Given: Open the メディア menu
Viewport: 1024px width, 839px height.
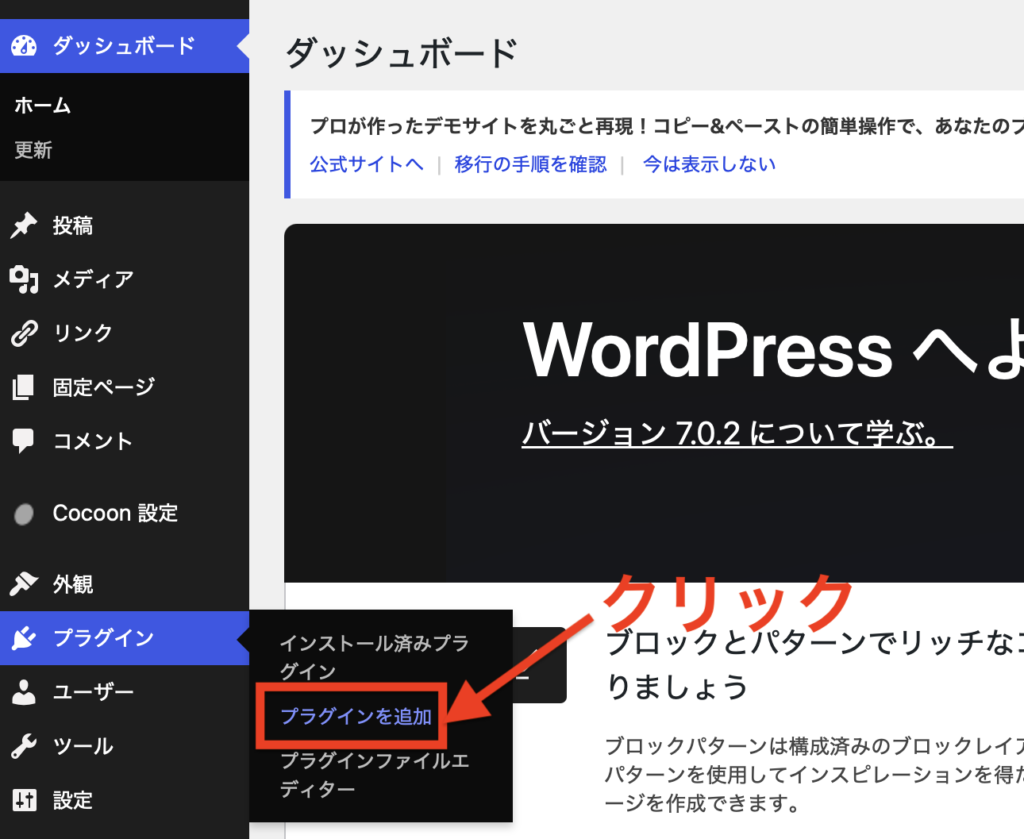Looking at the screenshot, I should point(124,279).
